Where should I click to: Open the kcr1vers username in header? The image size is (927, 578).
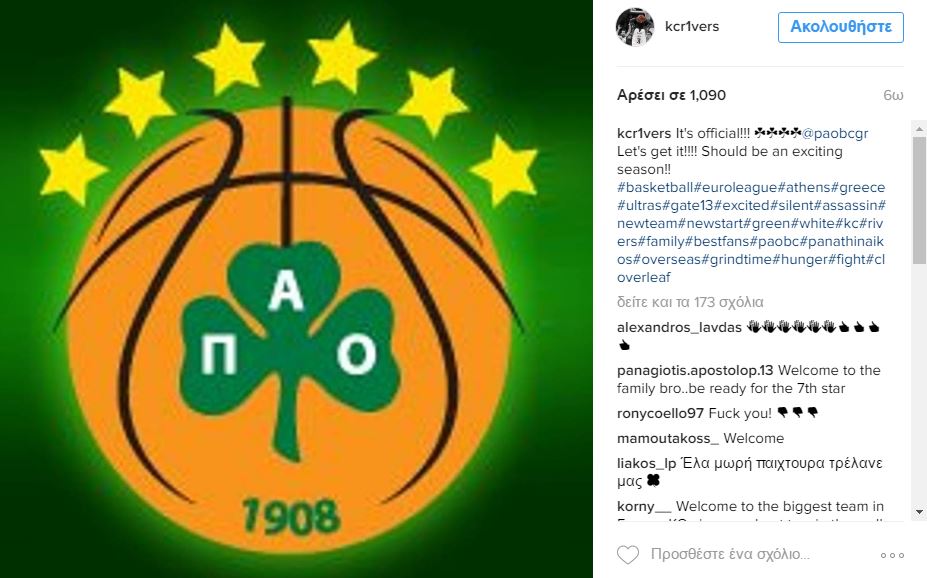coord(692,27)
